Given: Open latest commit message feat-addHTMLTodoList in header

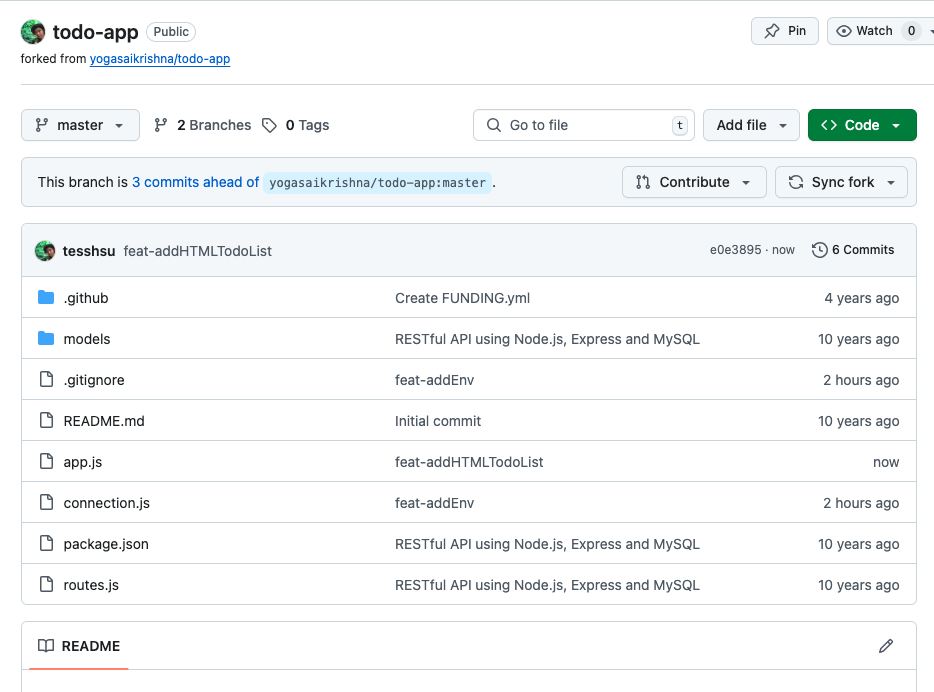Looking at the screenshot, I should [x=197, y=251].
